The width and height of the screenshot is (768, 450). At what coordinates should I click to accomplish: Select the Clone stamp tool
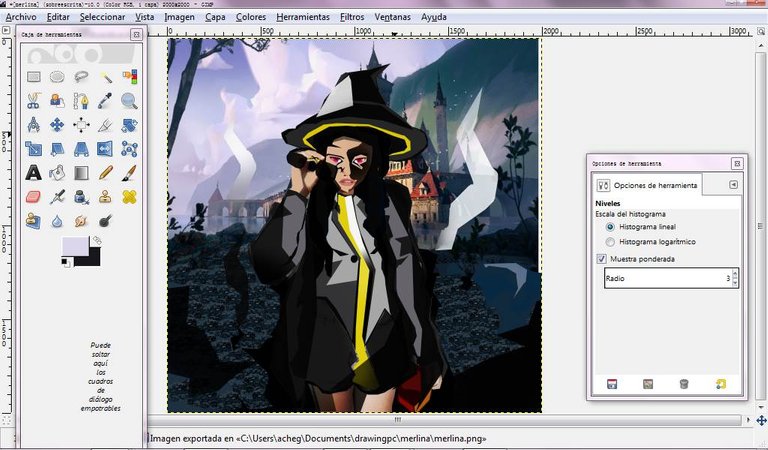point(105,197)
